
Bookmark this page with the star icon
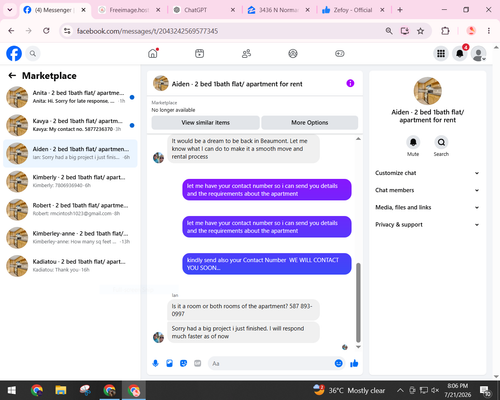421,31
